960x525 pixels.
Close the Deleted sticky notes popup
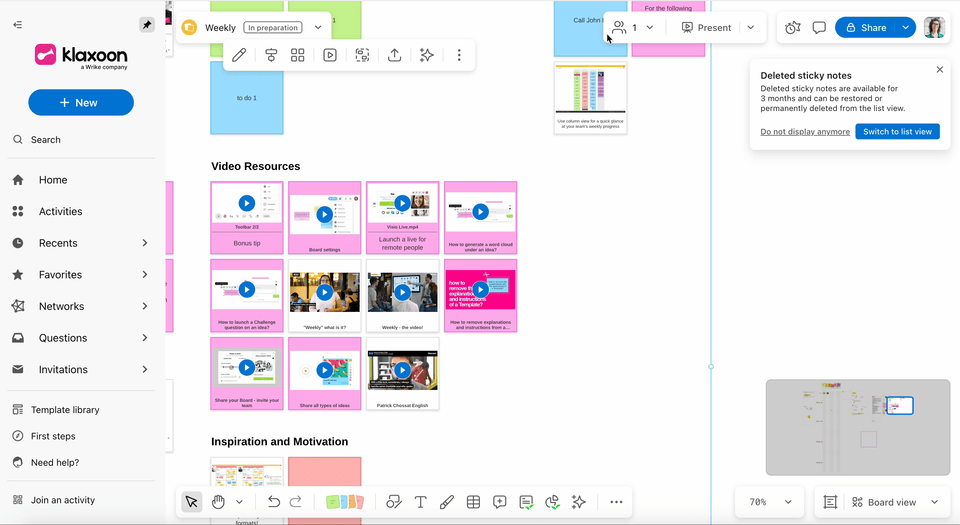pos(940,70)
